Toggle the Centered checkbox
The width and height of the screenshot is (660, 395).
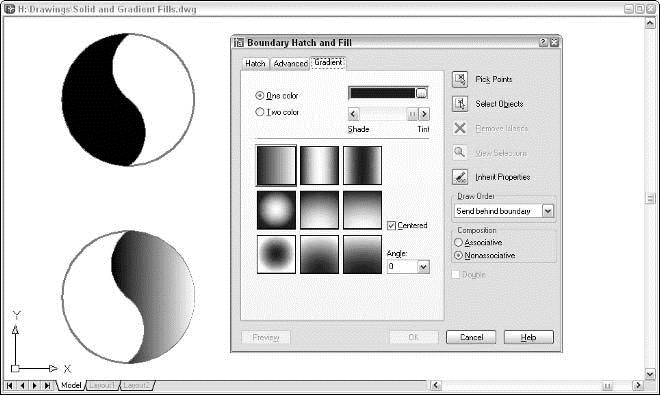tap(391, 225)
